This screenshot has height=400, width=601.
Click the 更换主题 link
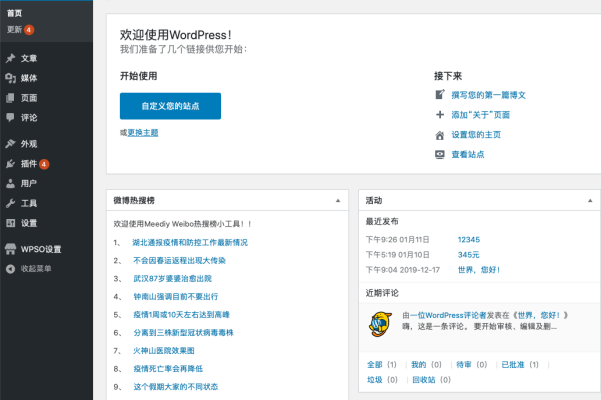(x=143, y=133)
